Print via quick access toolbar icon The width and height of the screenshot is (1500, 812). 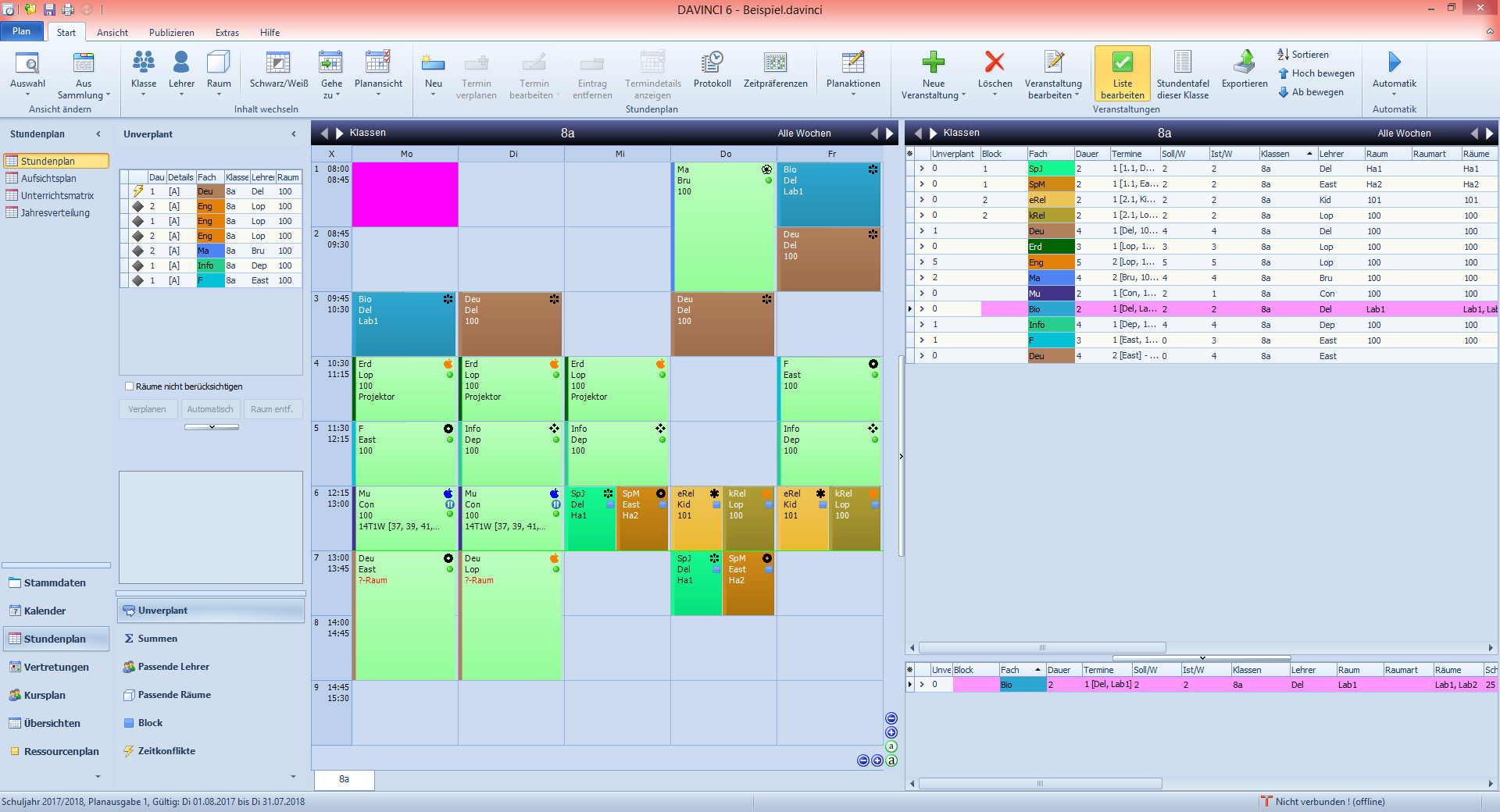tap(68, 9)
